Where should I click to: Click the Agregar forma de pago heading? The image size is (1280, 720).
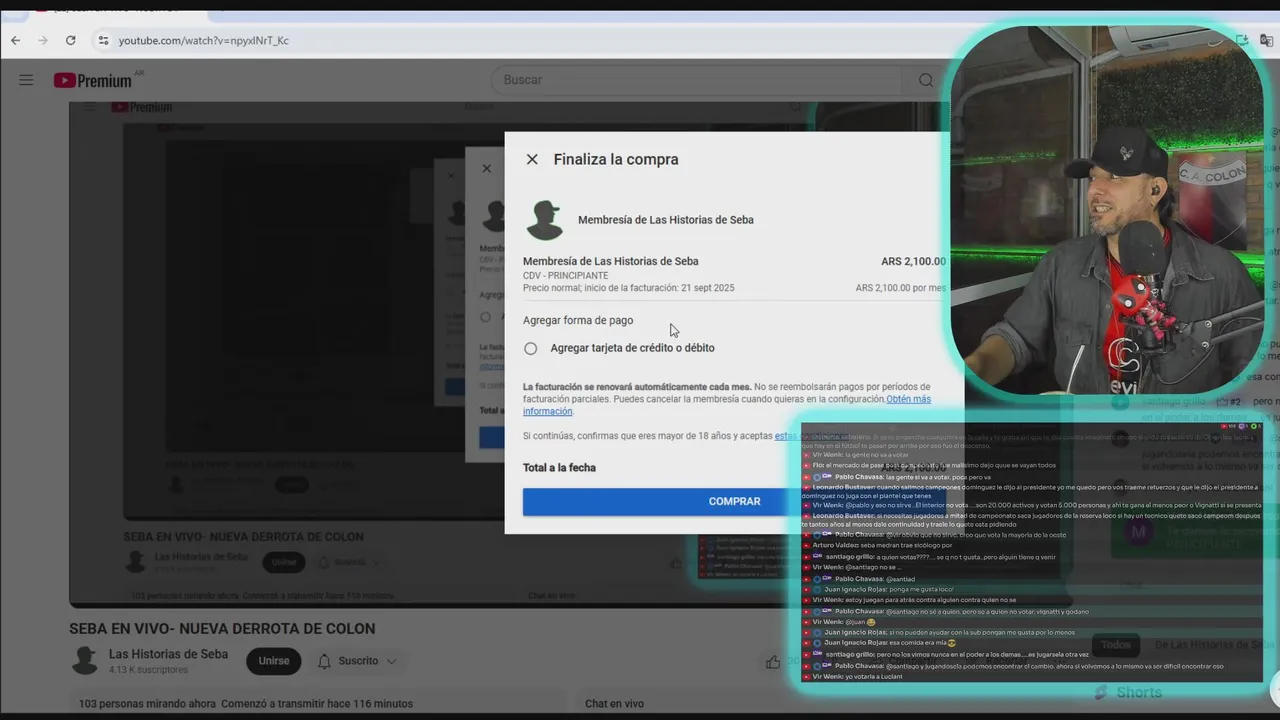578,320
